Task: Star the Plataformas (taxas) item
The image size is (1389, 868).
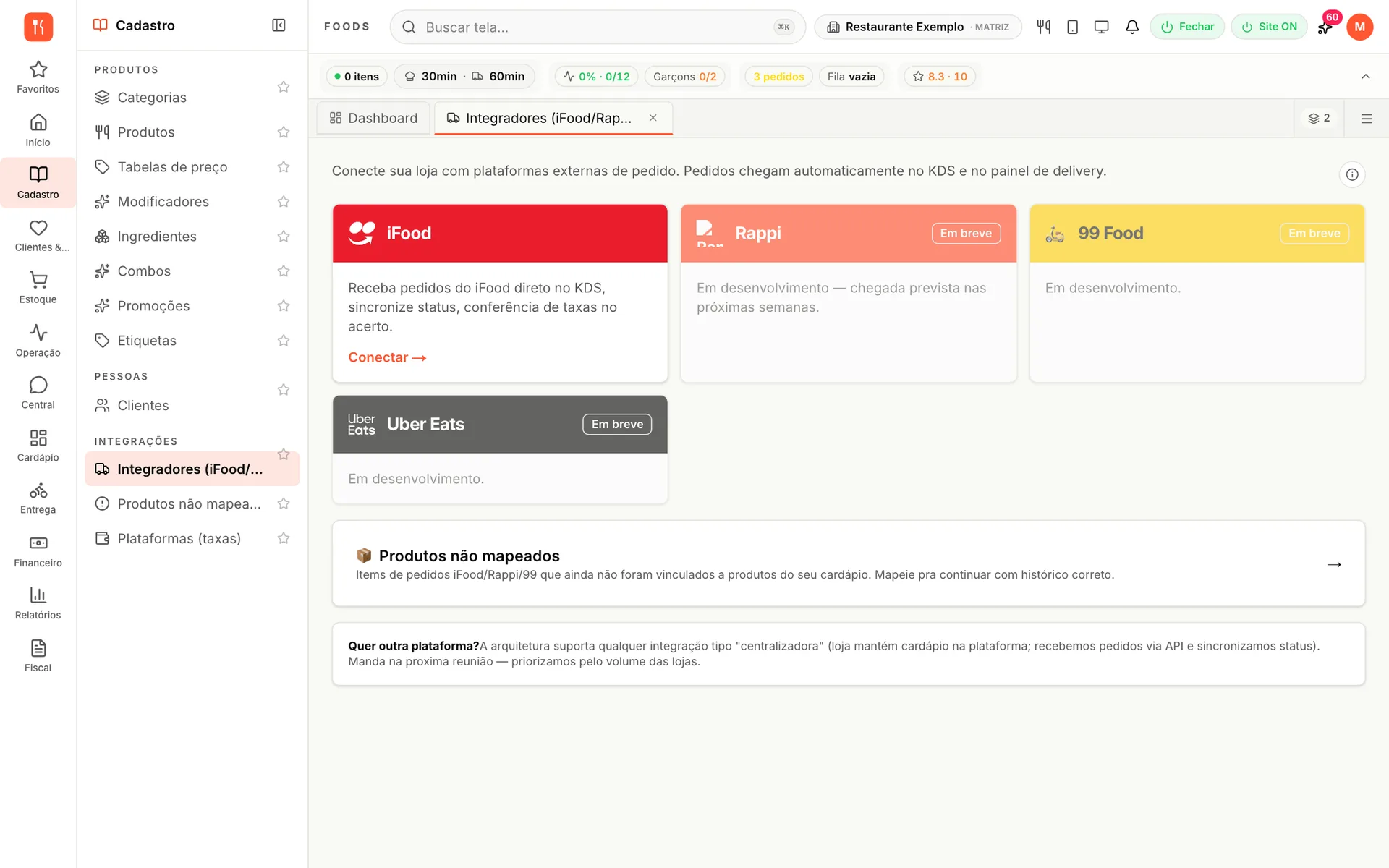Action: (x=284, y=538)
